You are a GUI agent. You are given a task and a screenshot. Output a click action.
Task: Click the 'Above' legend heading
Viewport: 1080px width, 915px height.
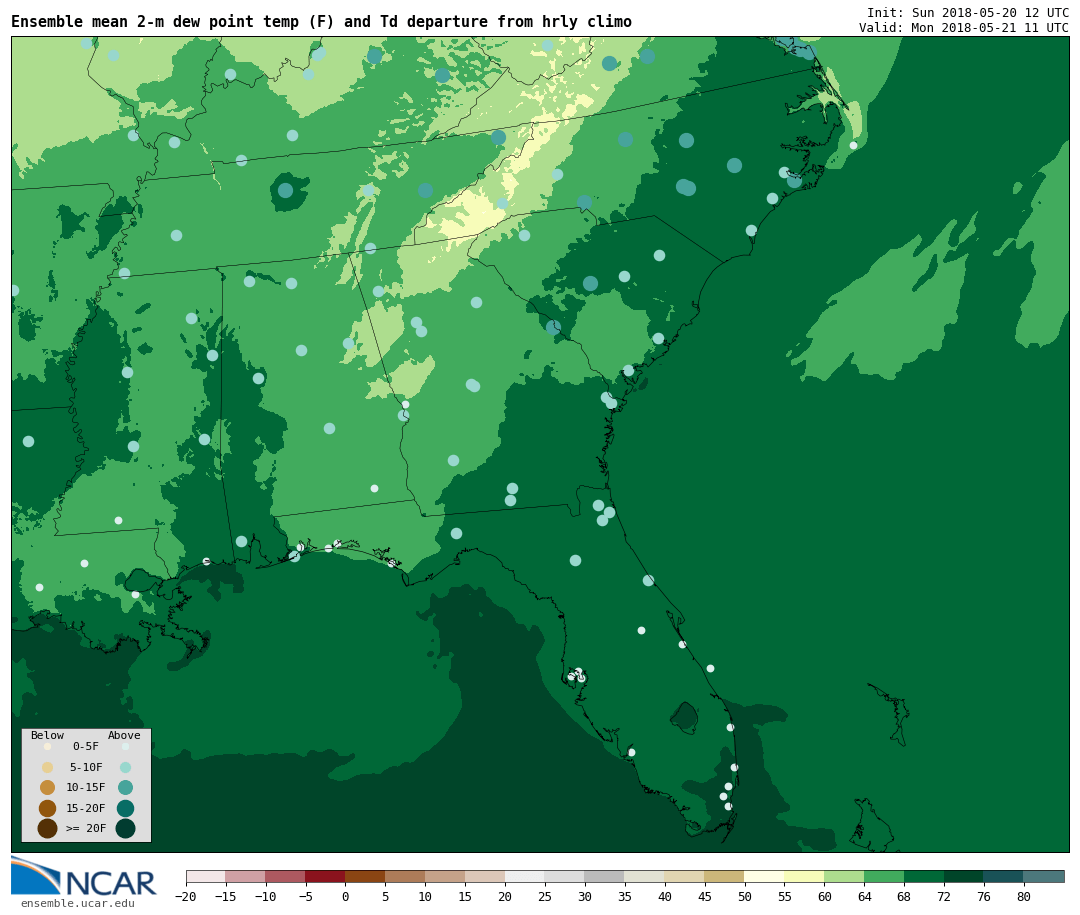pyautogui.click(x=124, y=735)
